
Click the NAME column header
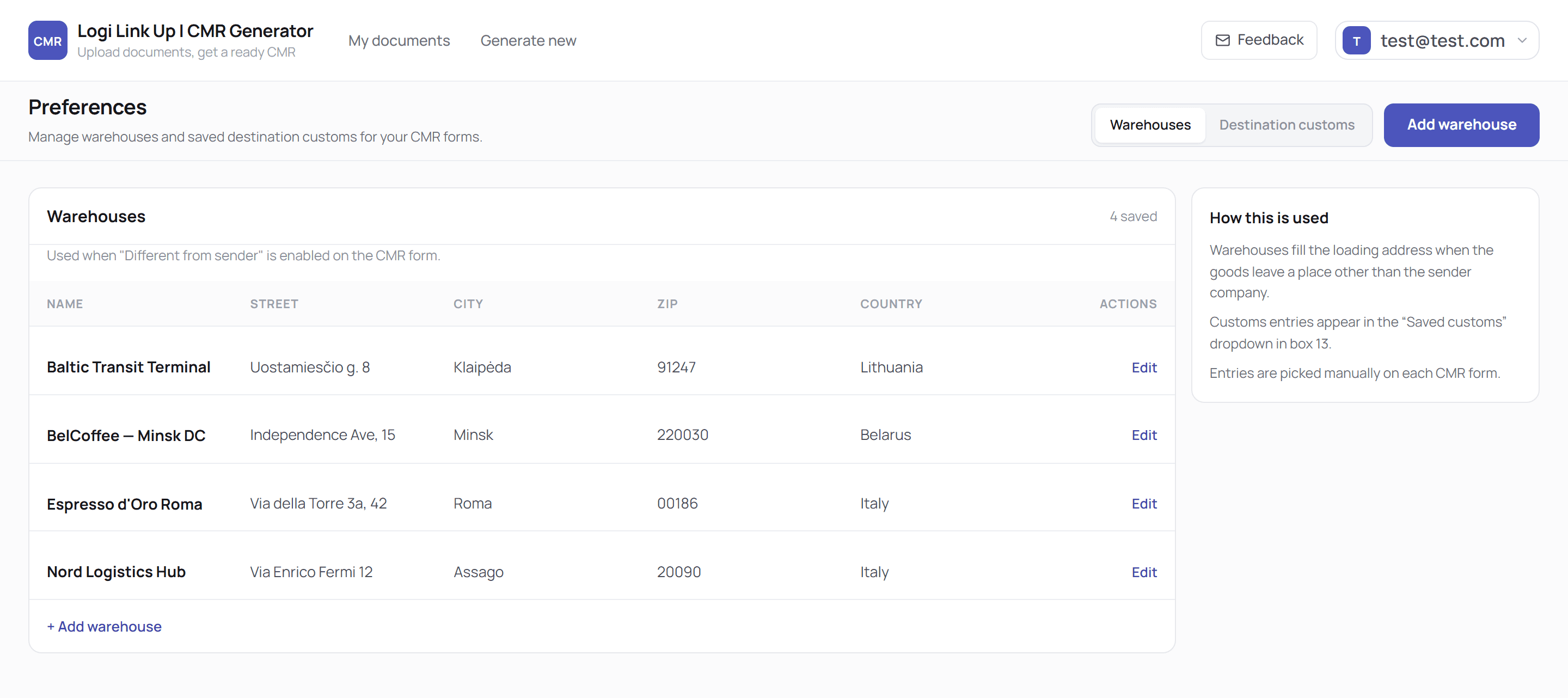pyautogui.click(x=65, y=304)
